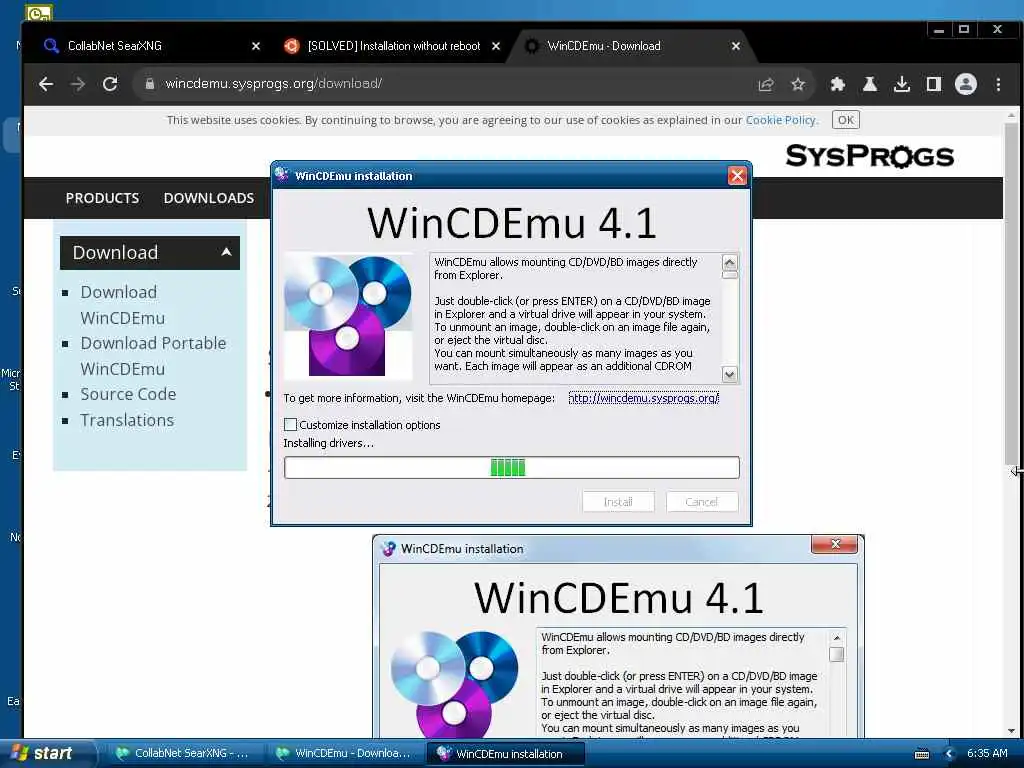
Task: Switch to SOLVED Installation without reboot tab
Action: (394, 46)
